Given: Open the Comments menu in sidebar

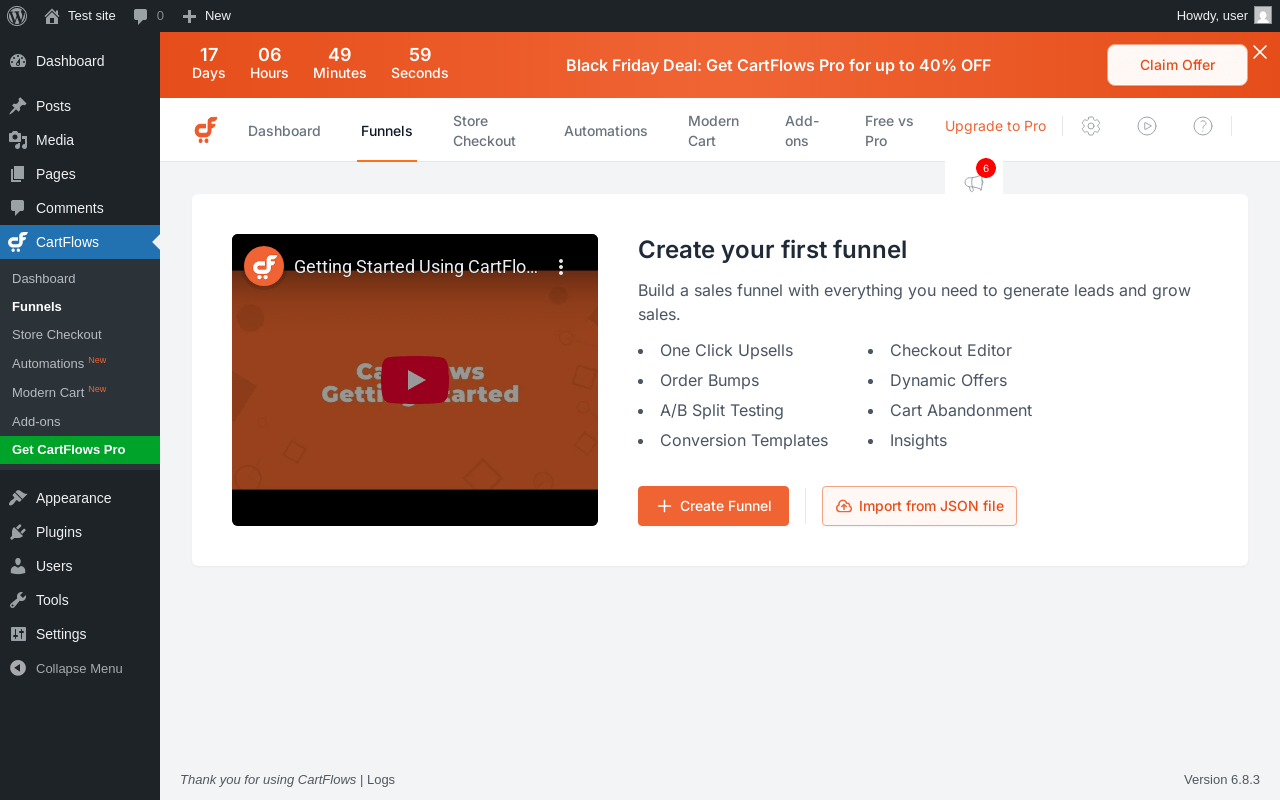Looking at the screenshot, I should point(80,208).
